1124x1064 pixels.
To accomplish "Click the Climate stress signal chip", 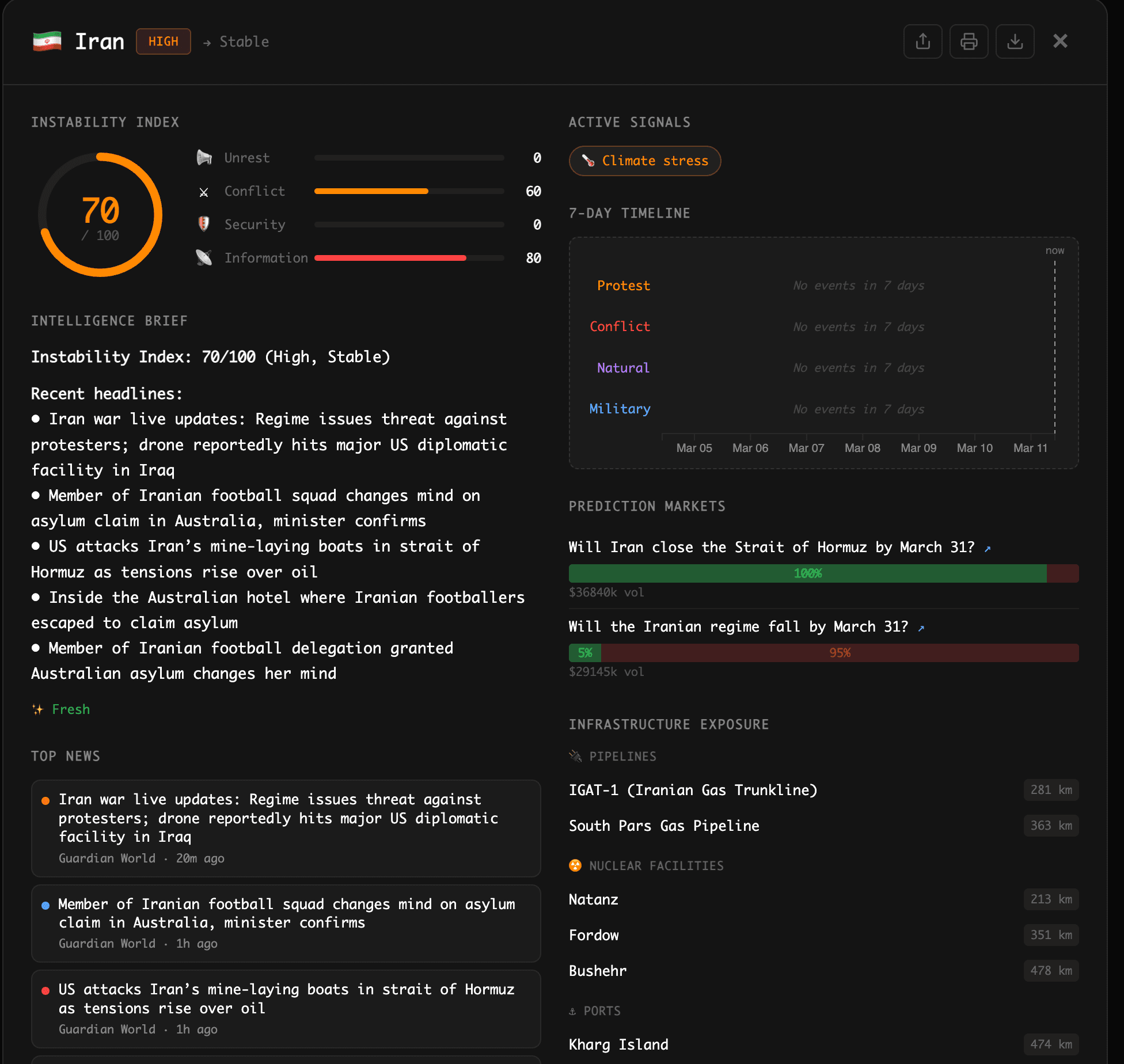I will click(644, 161).
